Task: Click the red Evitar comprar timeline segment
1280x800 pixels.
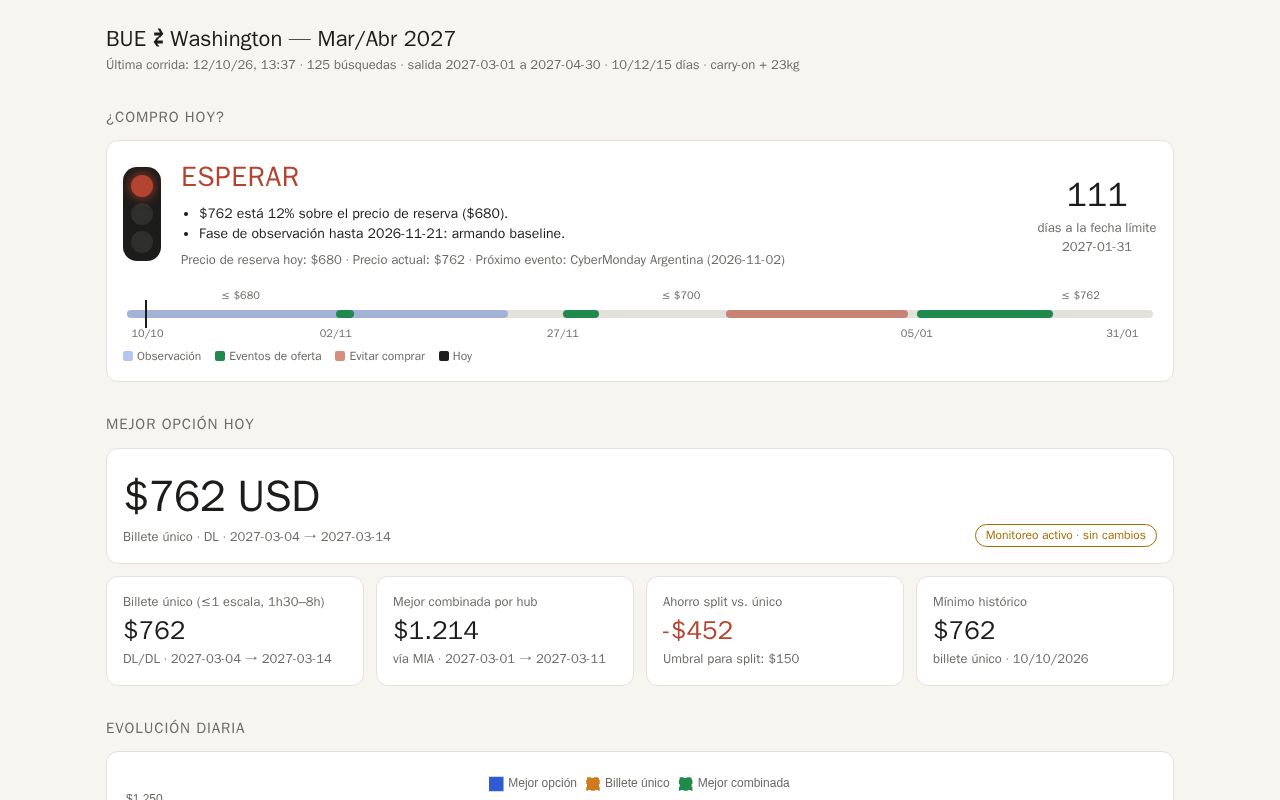Action: pos(817,314)
